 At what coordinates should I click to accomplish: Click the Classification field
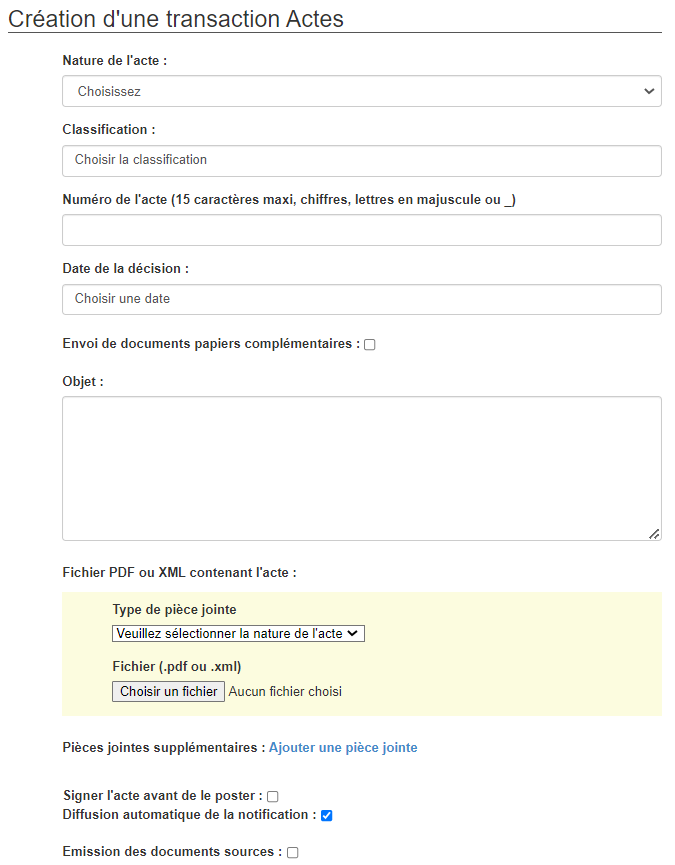pos(361,160)
